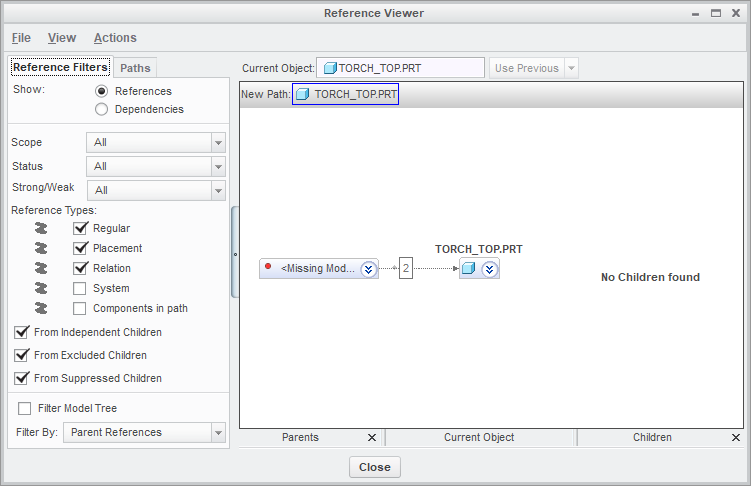Image resolution: width=751 pixels, height=486 pixels.
Task: Switch to the Paths tab
Action: coord(135,68)
